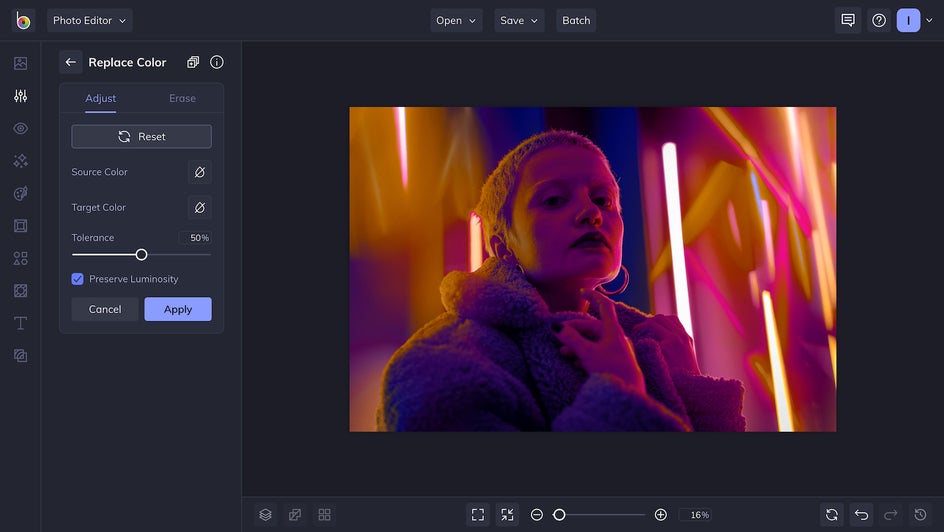Select the Adjust tab

[100, 98]
